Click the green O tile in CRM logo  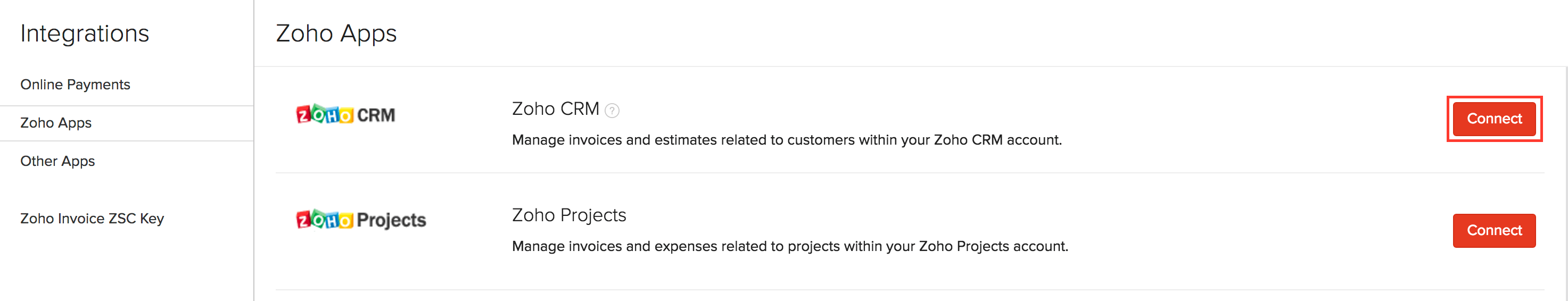pos(318,114)
